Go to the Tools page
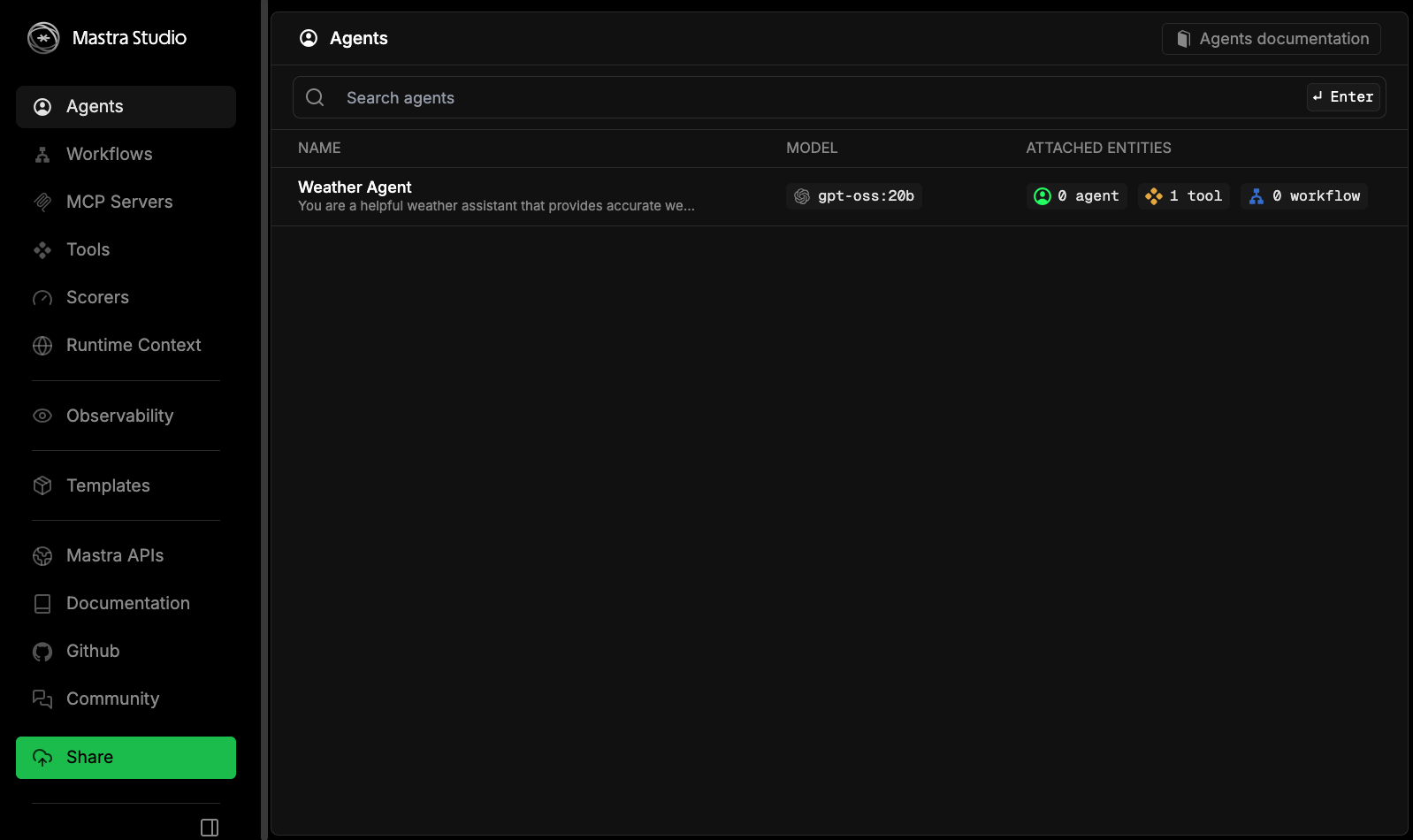 [126, 250]
